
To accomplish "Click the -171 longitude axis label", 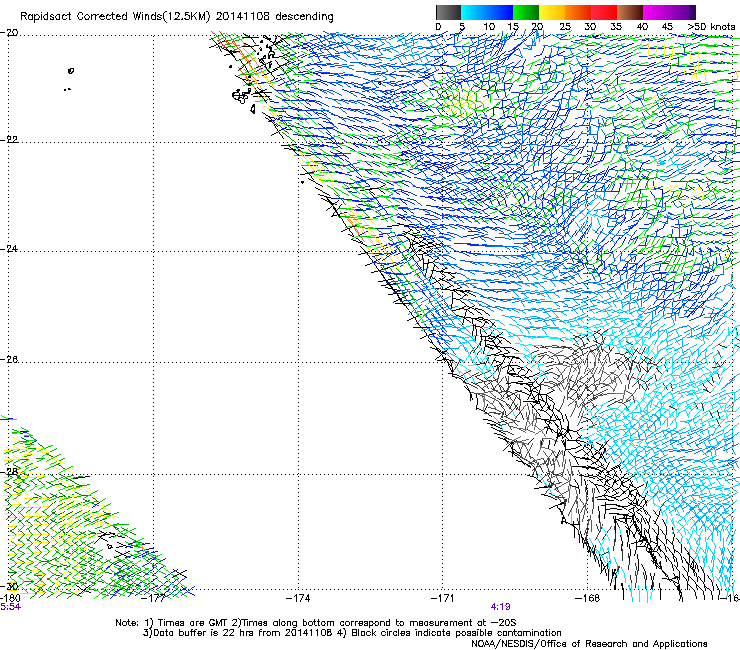I will pyautogui.click(x=443, y=598).
